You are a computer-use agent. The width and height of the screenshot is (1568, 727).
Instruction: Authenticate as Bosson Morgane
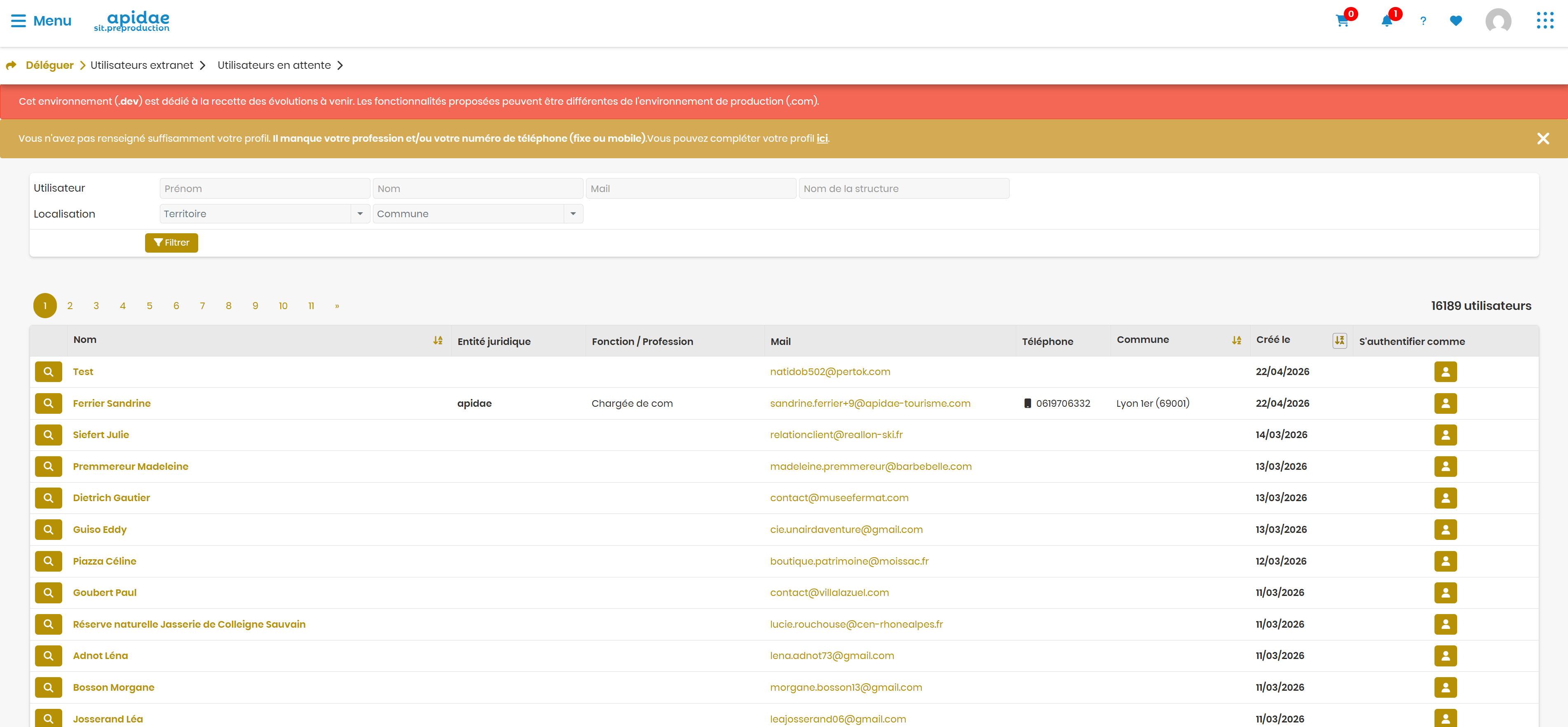(x=1445, y=687)
